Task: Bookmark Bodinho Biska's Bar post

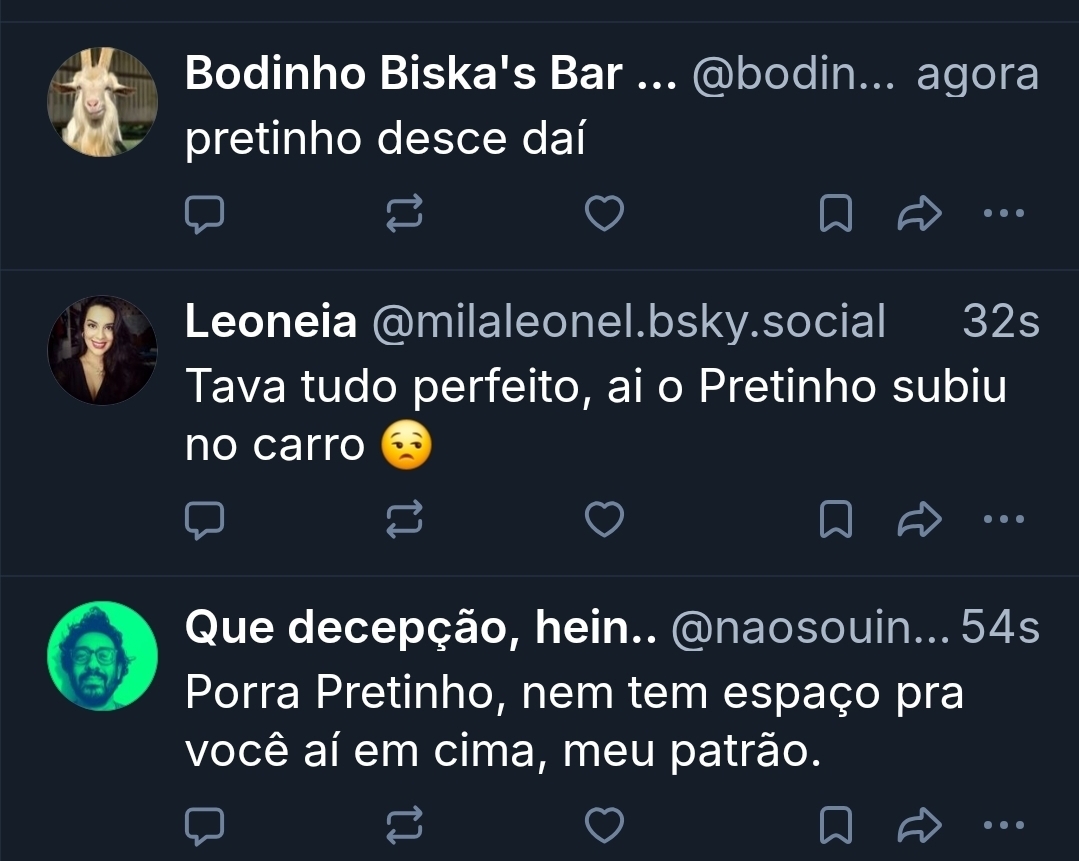Action: click(x=835, y=213)
